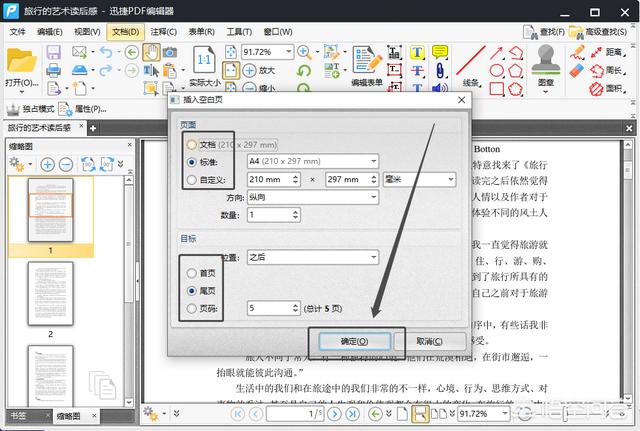This screenshot has width=640, height=431.
Task: Select the 标准 standard size radio
Action: pyautogui.click(x=191, y=162)
